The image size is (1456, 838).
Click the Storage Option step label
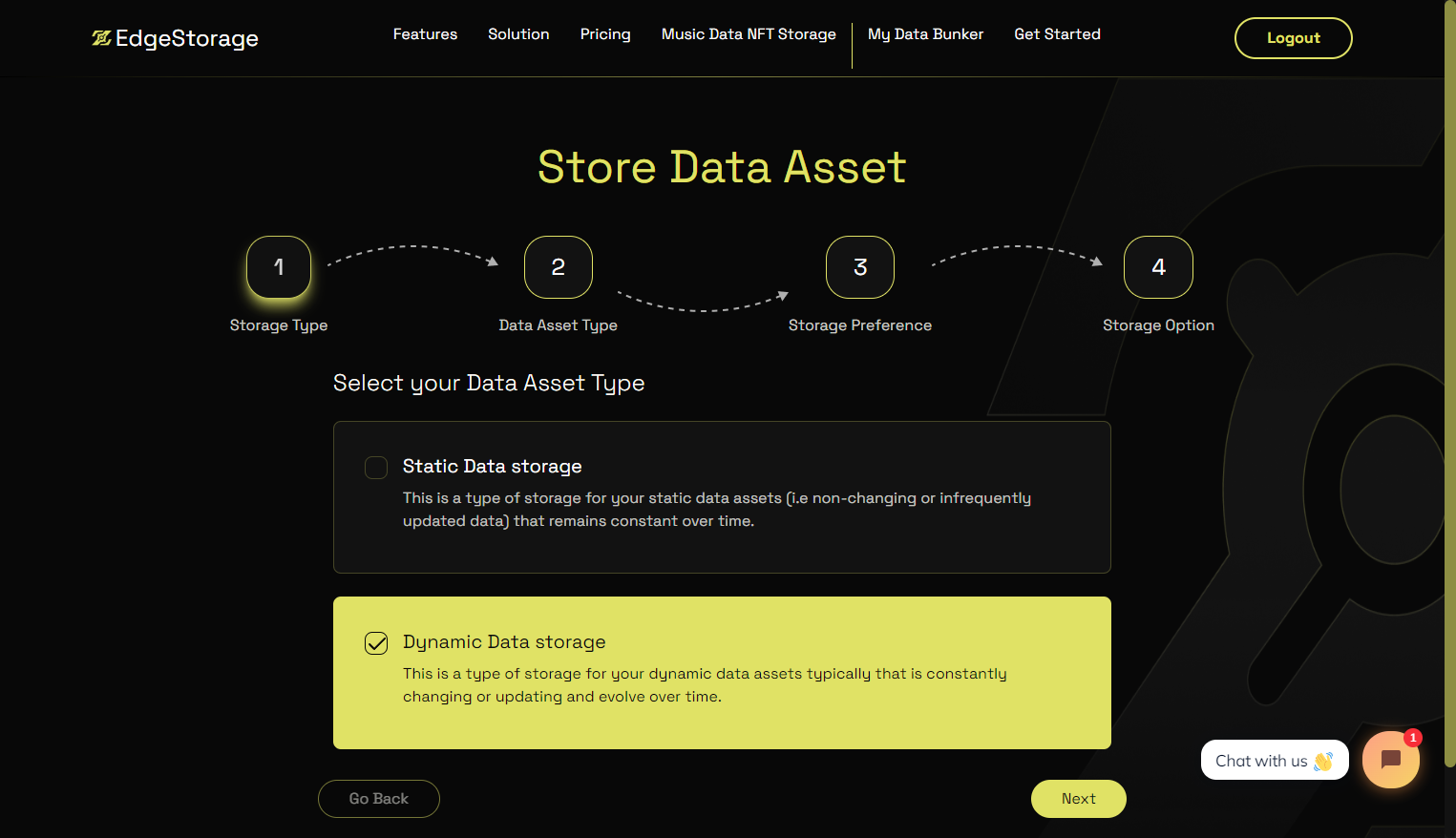[1158, 325]
